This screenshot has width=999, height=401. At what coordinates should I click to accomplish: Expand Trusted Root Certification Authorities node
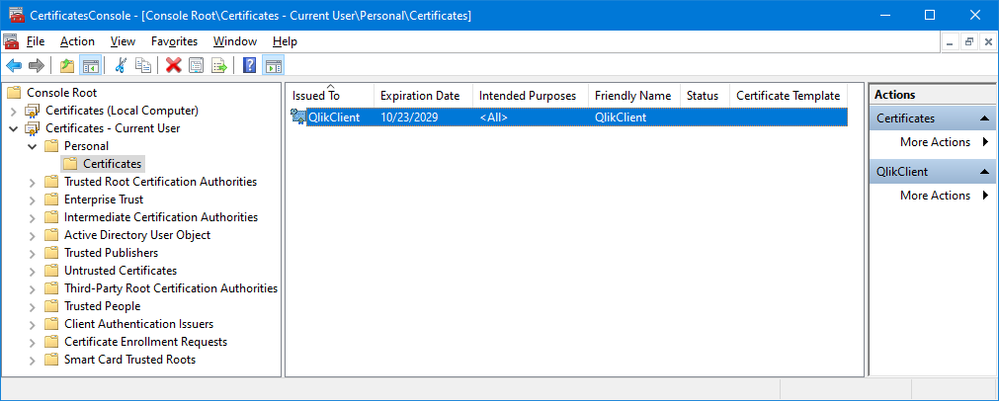coord(33,182)
